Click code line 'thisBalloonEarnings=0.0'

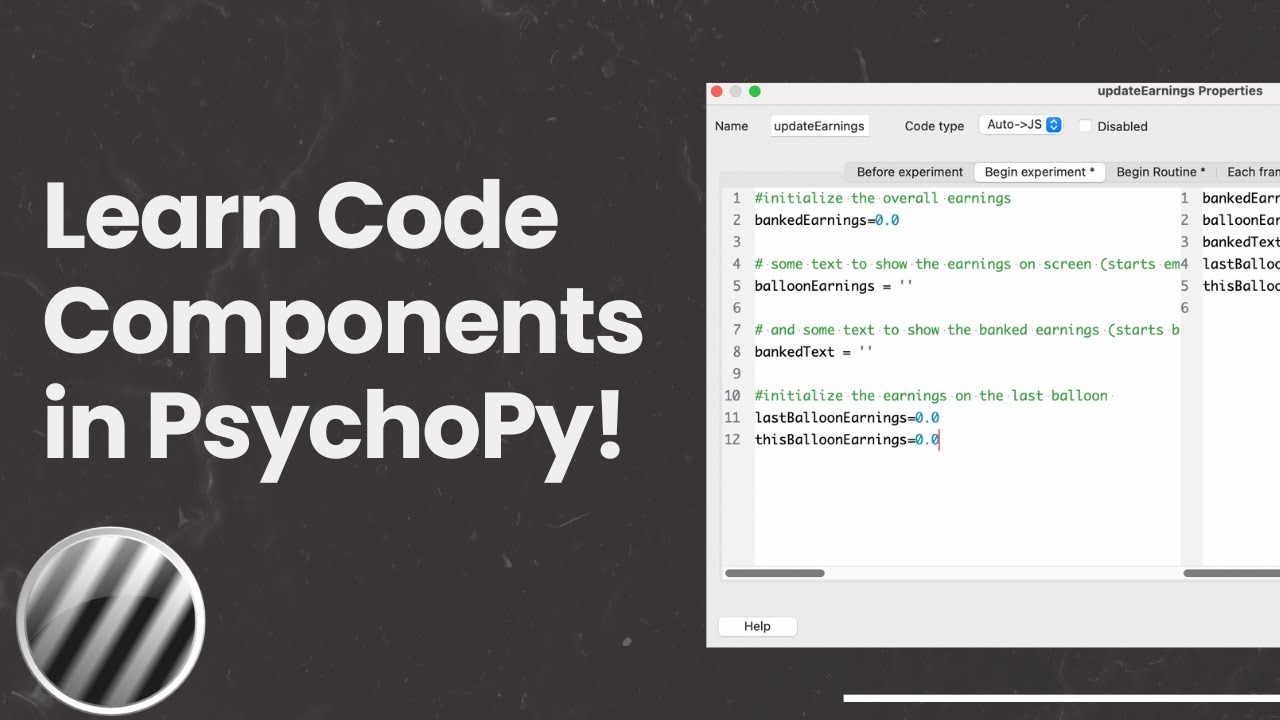point(846,440)
